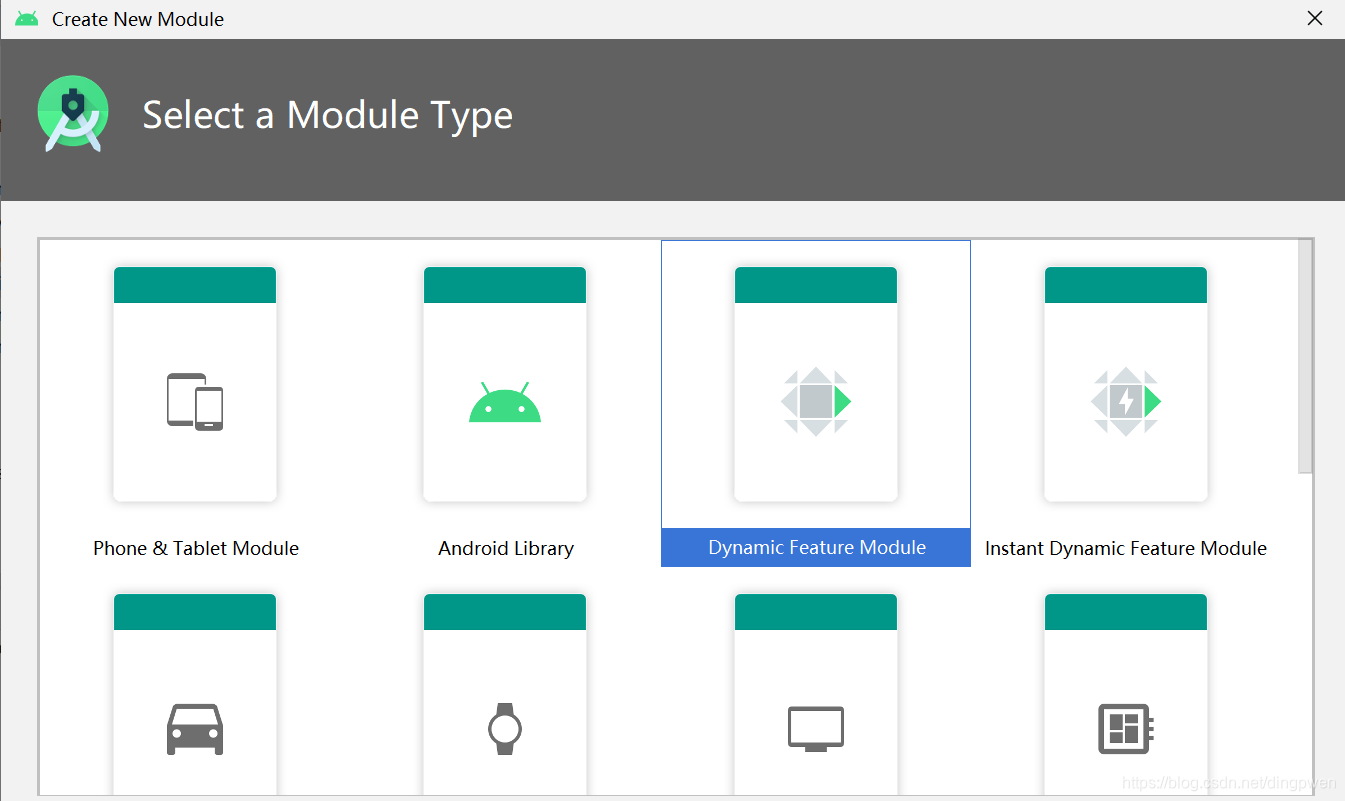Click the 'Instant Dynamic Feature Module' label
The width and height of the screenshot is (1345, 801).
pyautogui.click(x=1126, y=548)
